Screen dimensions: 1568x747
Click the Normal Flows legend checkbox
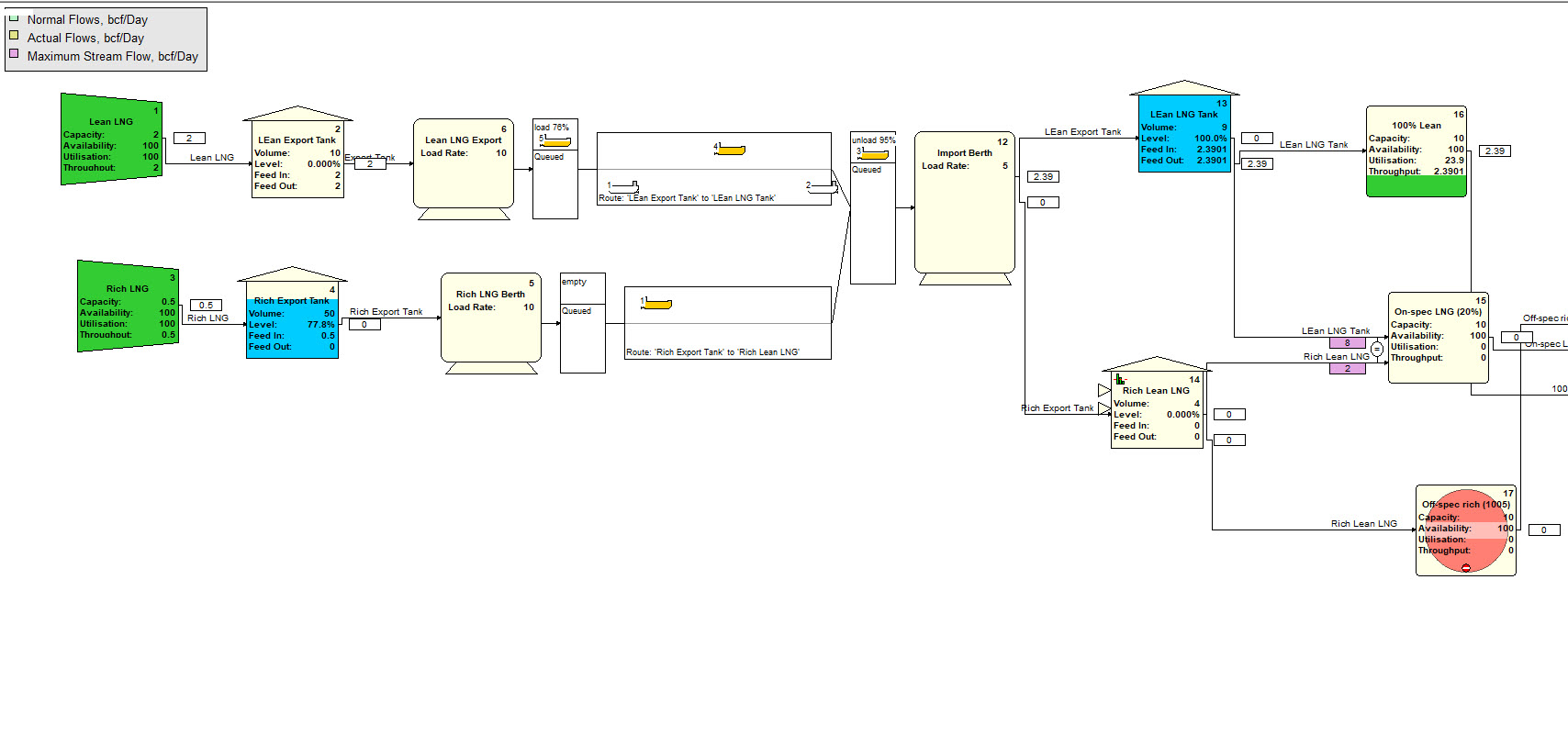(x=14, y=17)
